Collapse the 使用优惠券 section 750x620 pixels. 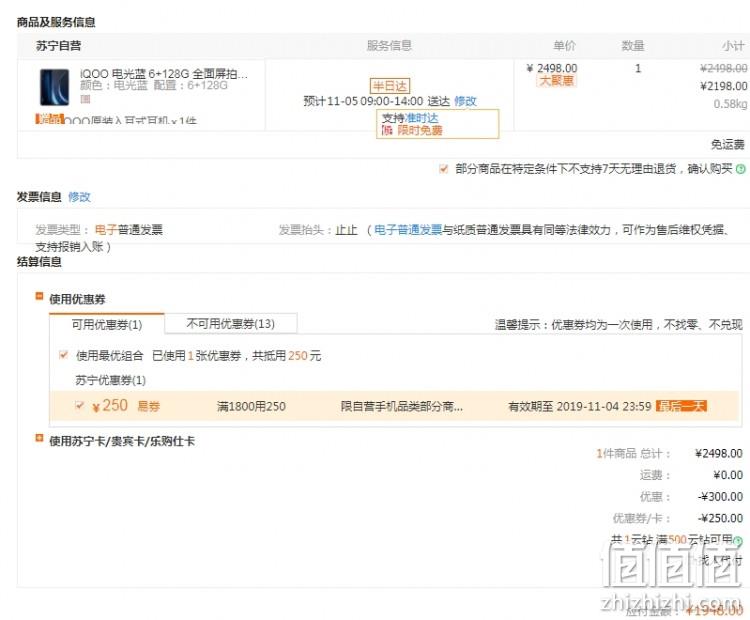(x=39, y=296)
